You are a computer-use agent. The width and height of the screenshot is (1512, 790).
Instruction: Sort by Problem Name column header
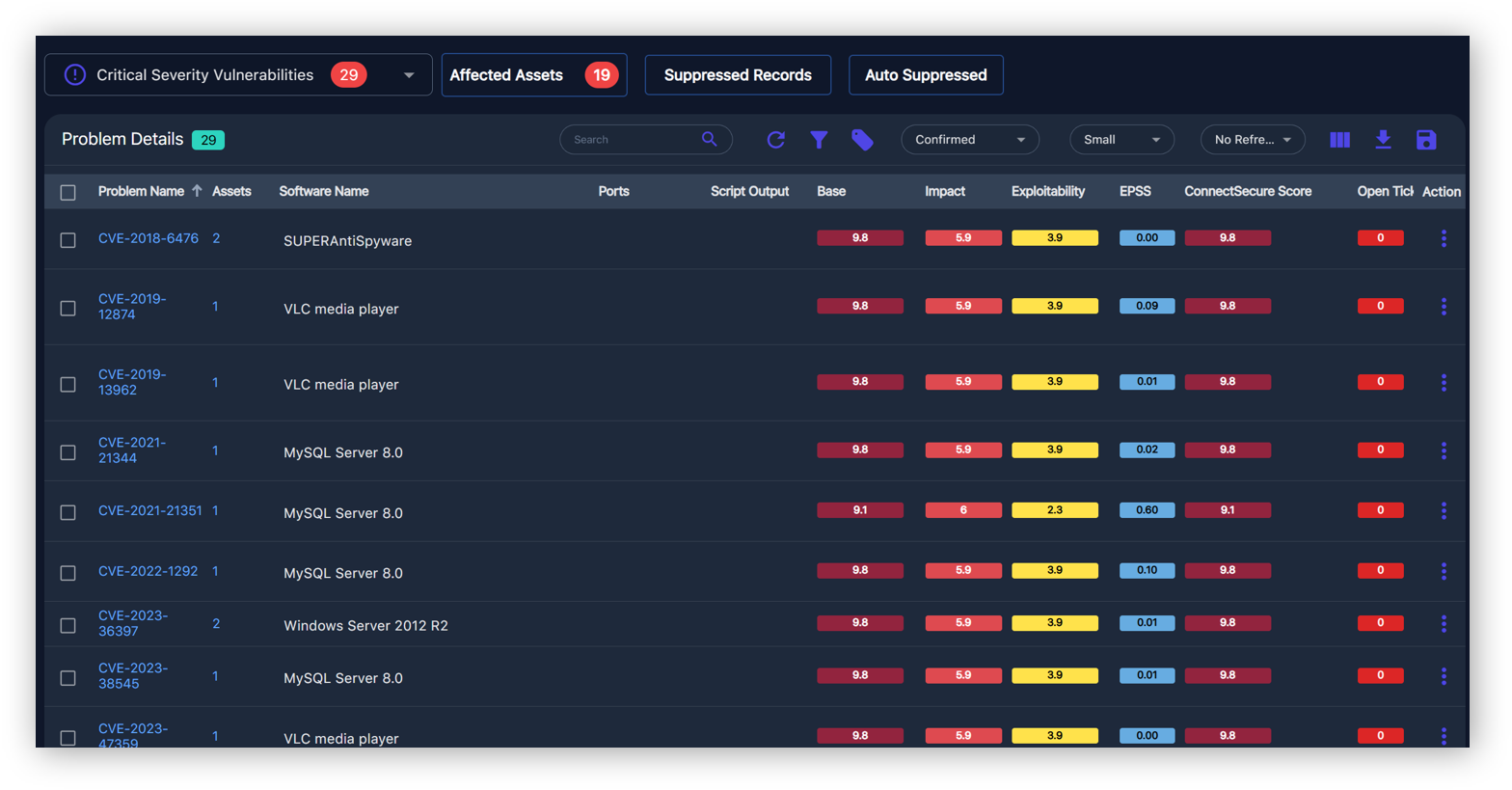tap(141, 191)
